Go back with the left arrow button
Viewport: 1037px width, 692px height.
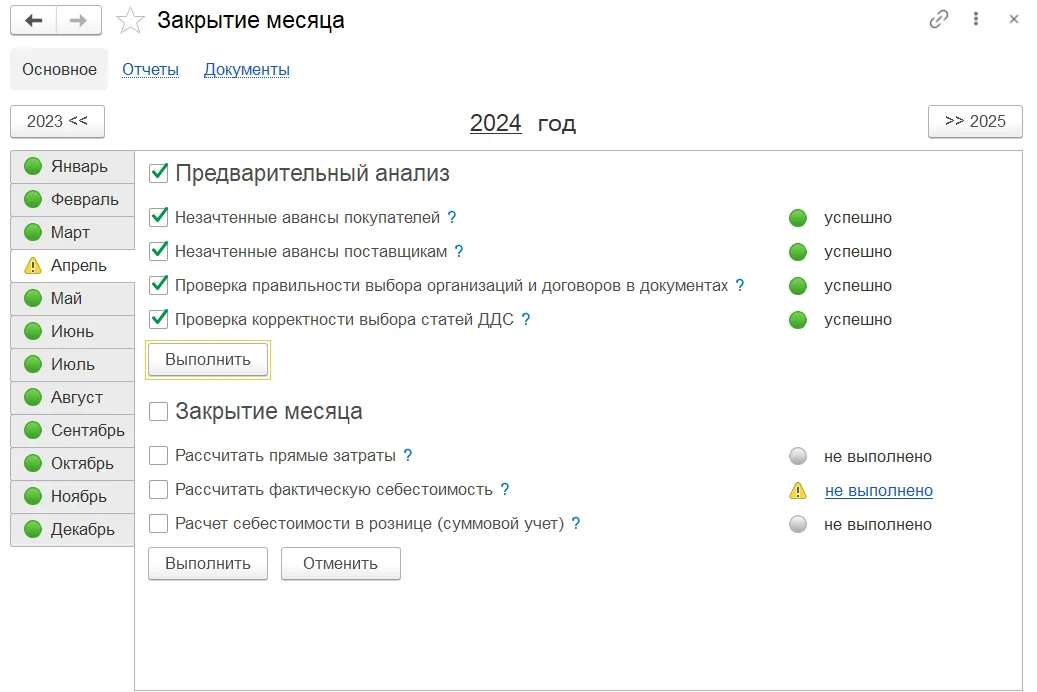pos(34,21)
